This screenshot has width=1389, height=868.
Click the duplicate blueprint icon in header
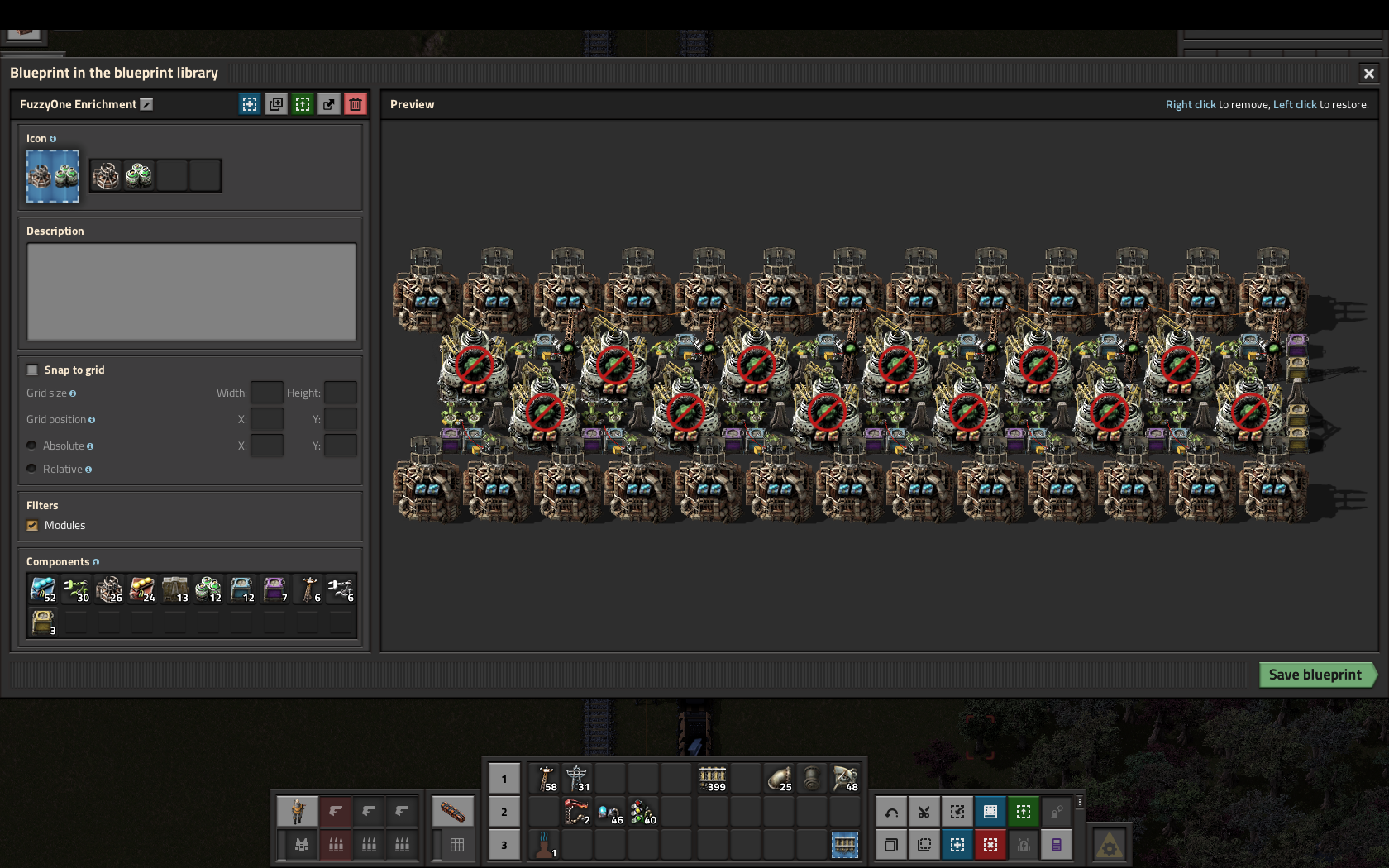(276, 104)
